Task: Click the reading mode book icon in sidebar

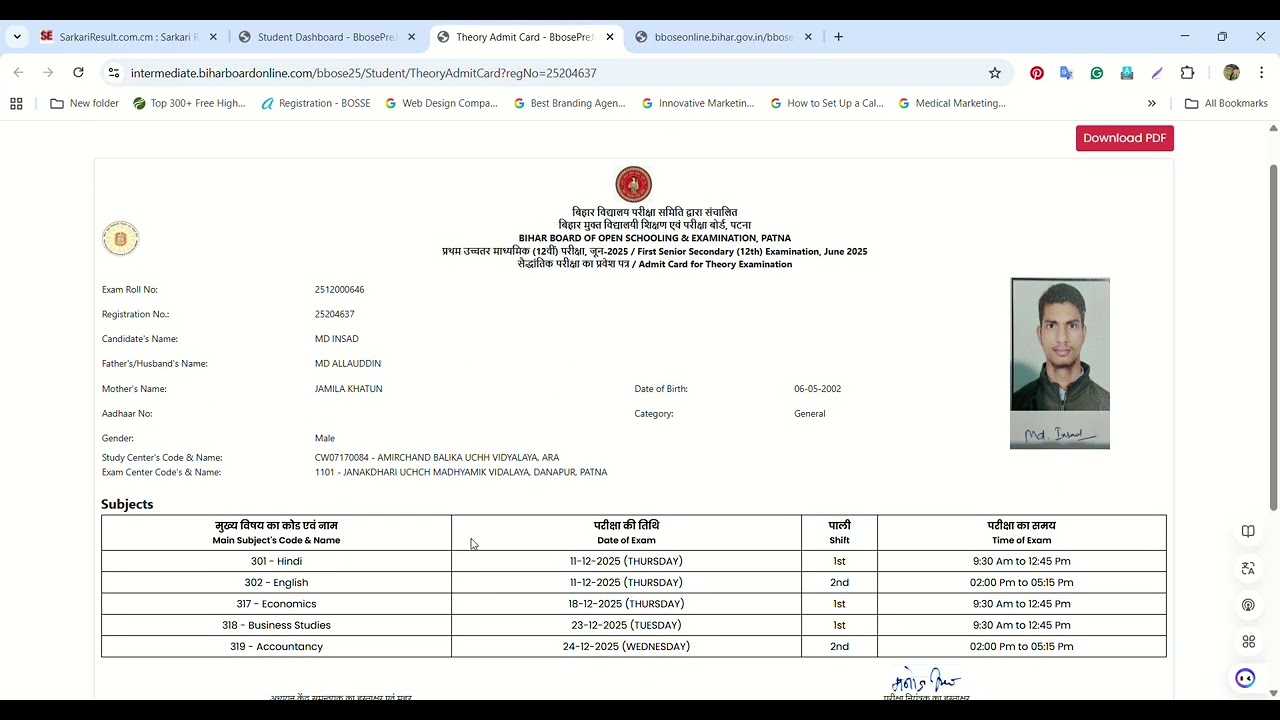Action: click(x=1248, y=531)
